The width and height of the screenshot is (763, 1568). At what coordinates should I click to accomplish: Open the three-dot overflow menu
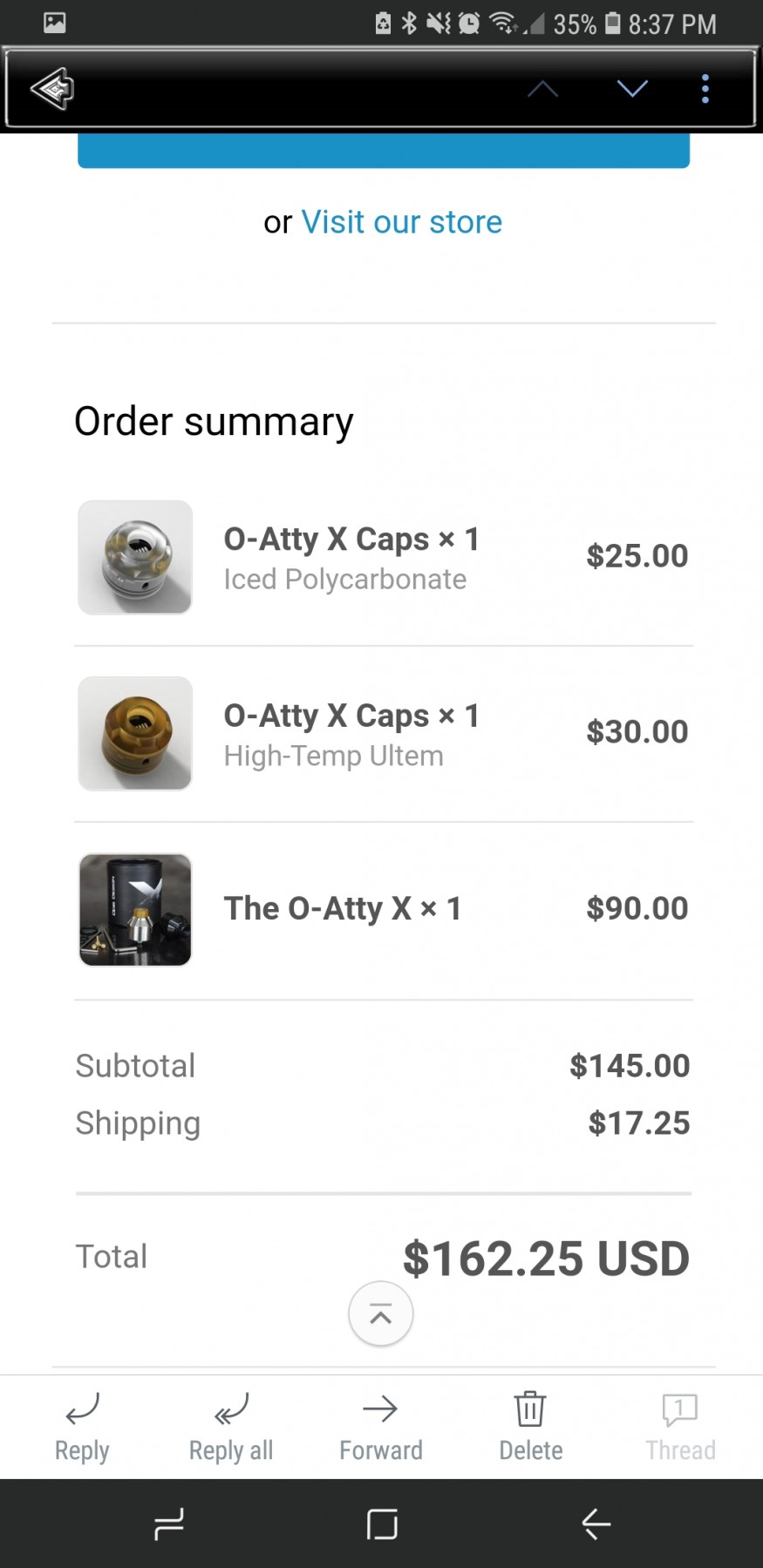coord(705,88)
